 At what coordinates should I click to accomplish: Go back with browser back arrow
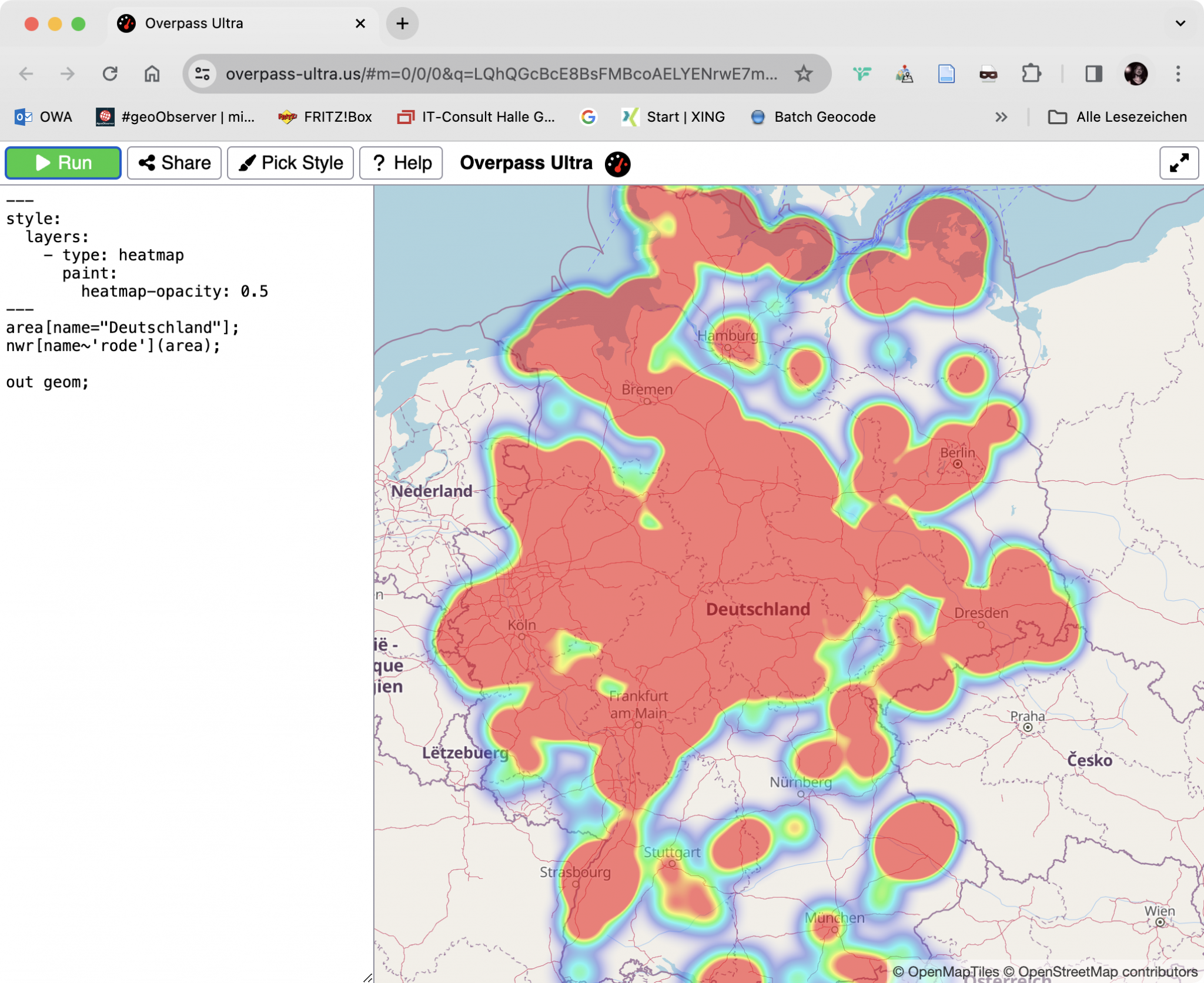(x=26, y=73)
